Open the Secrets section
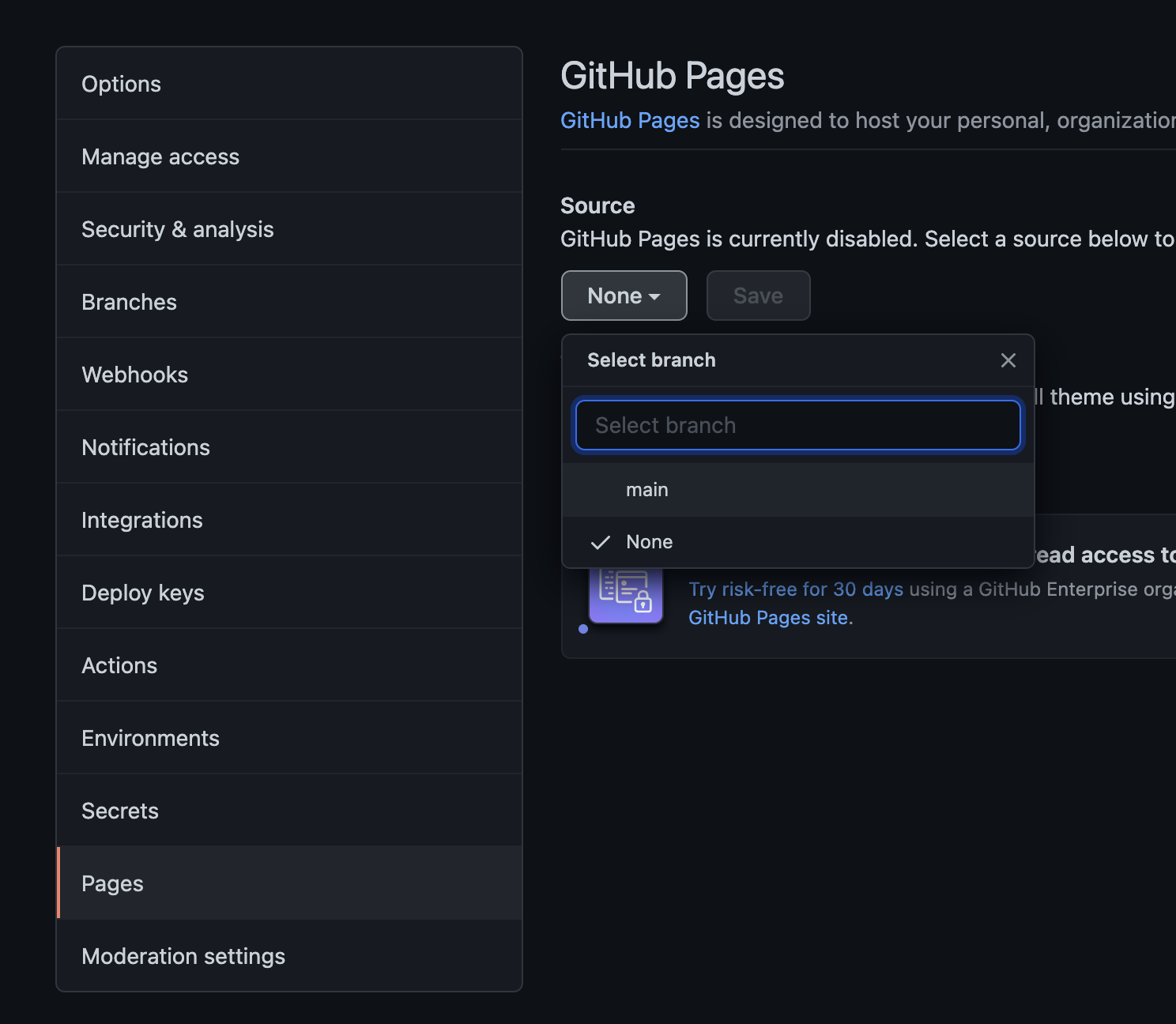Viewport: 1176px width, 1024px height. [120, 811]
